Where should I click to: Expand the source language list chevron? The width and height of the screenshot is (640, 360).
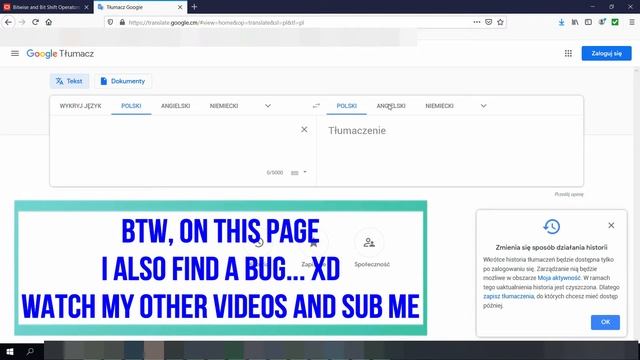tap(268, 106)
